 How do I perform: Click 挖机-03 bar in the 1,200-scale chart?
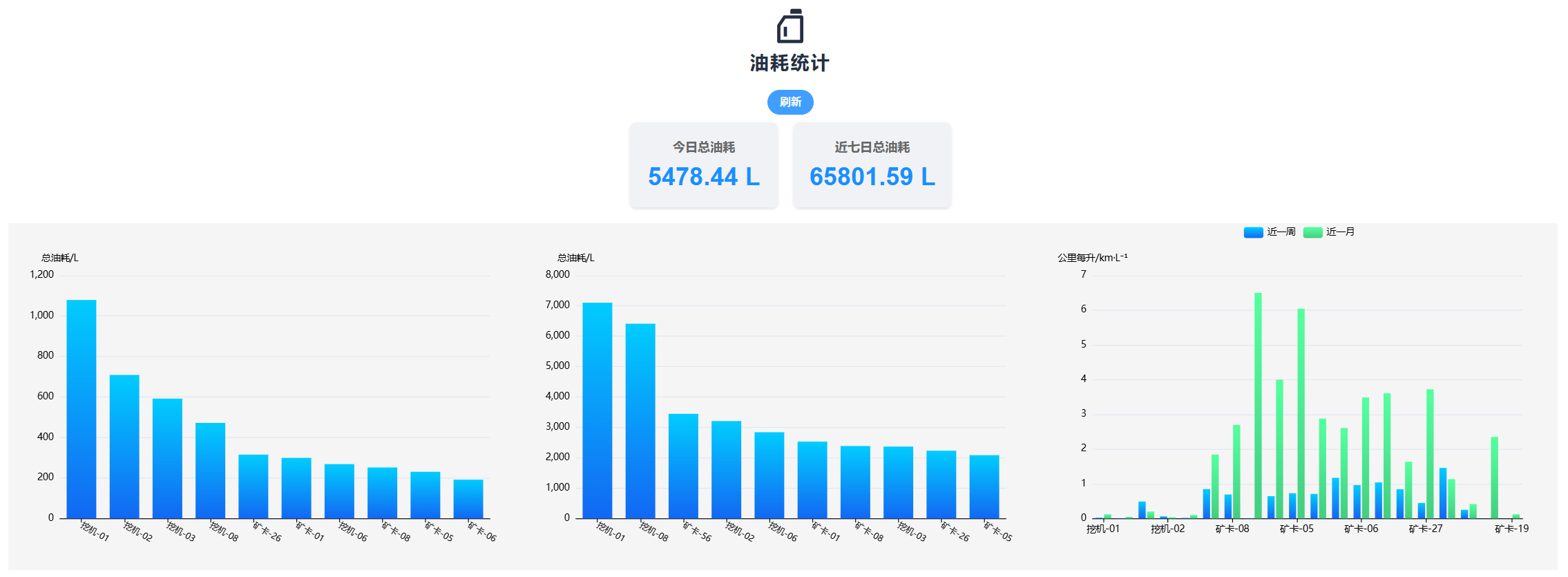[x=167, y=458]
